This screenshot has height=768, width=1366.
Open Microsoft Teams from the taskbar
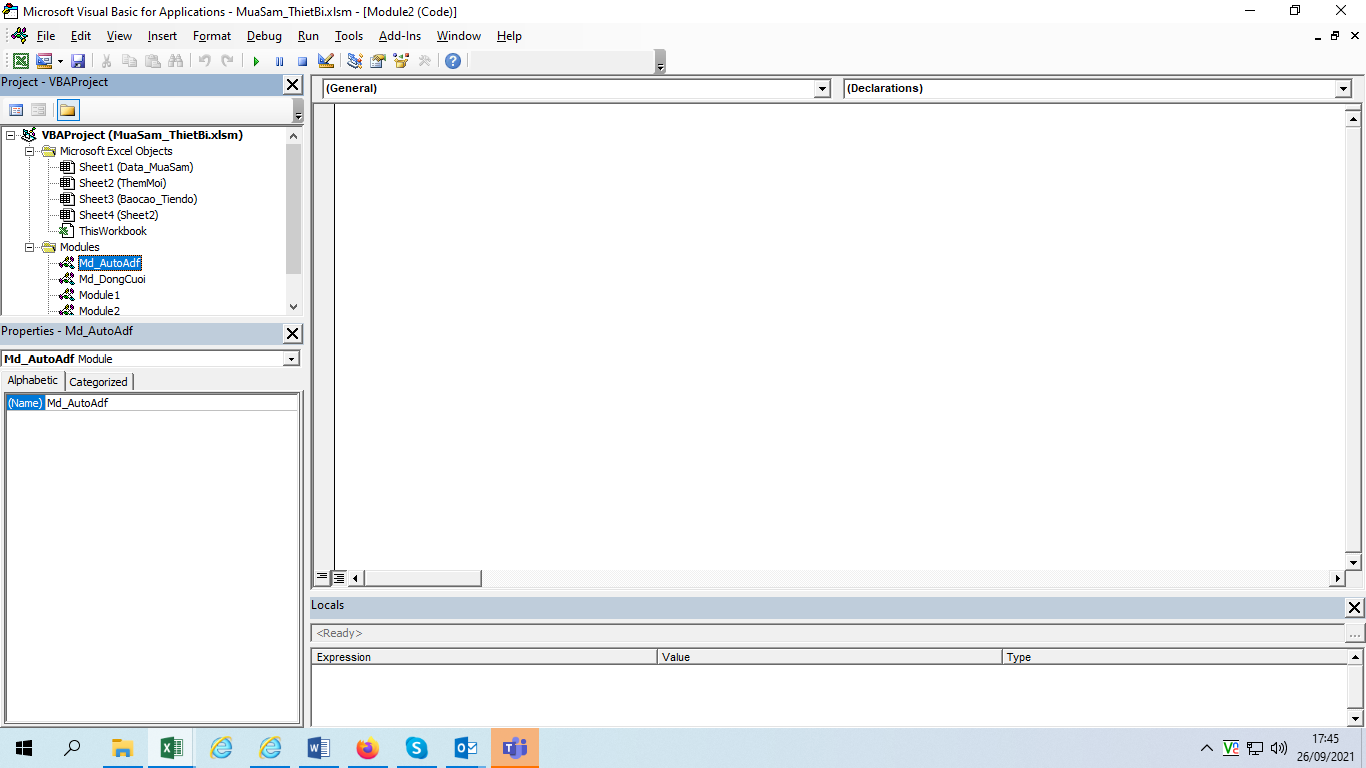click(x=515, y=748)
